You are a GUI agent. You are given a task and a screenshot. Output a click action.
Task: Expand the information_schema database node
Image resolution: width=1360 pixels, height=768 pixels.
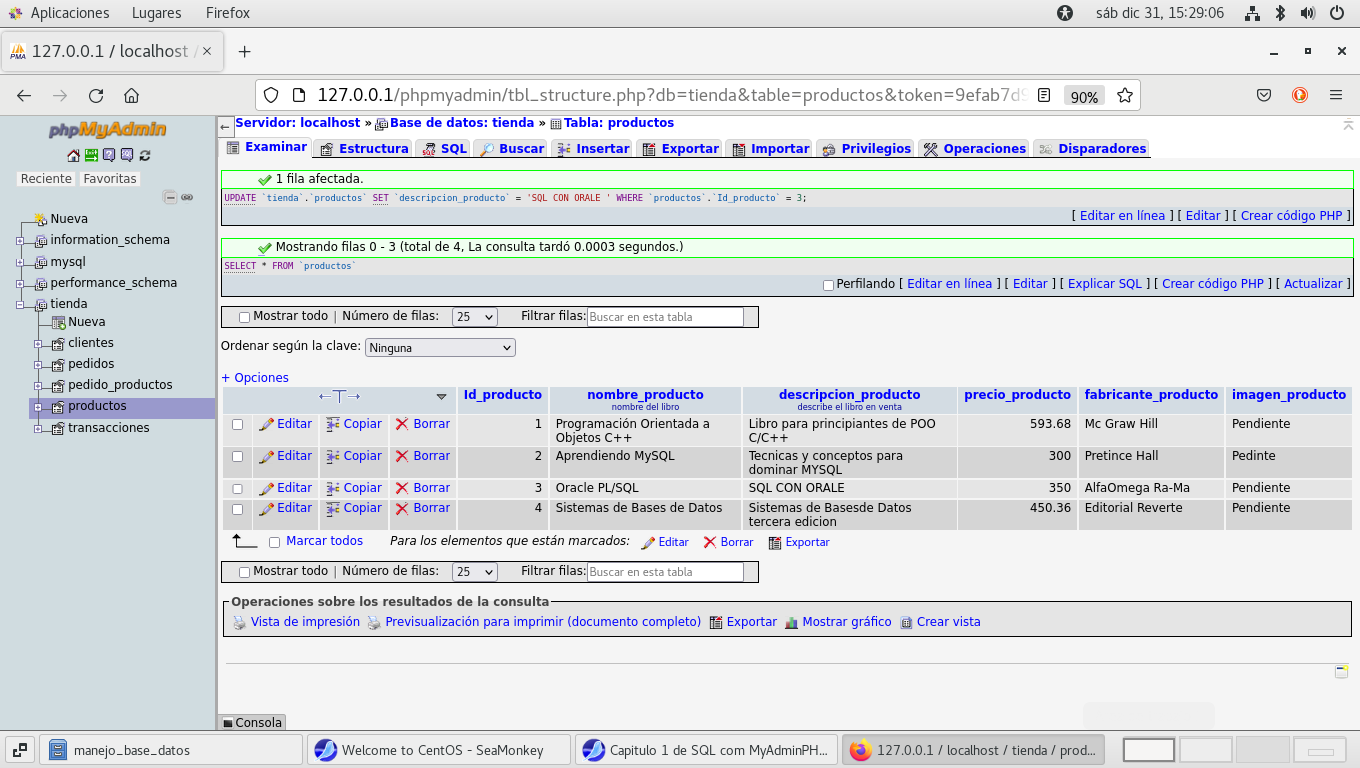pos(20,240)
